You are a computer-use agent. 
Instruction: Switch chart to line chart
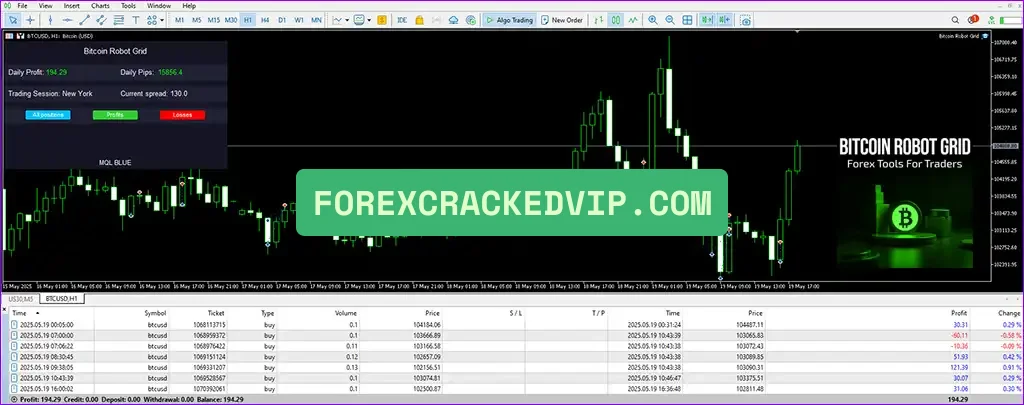633,20
